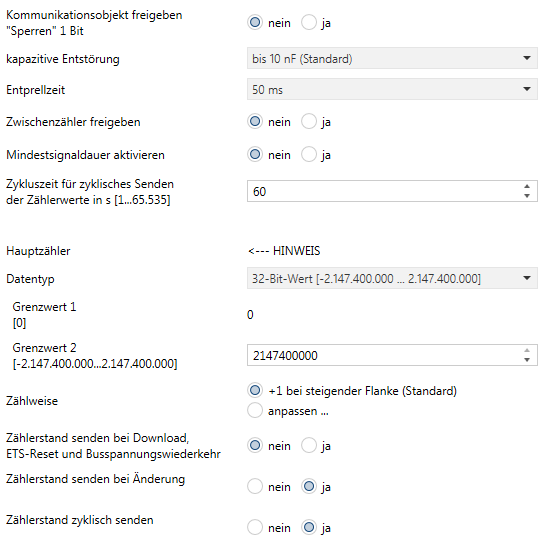Click the Zykluszeit input field showing 60
This screenshot has width=558, height=550.
pos(384,191)
